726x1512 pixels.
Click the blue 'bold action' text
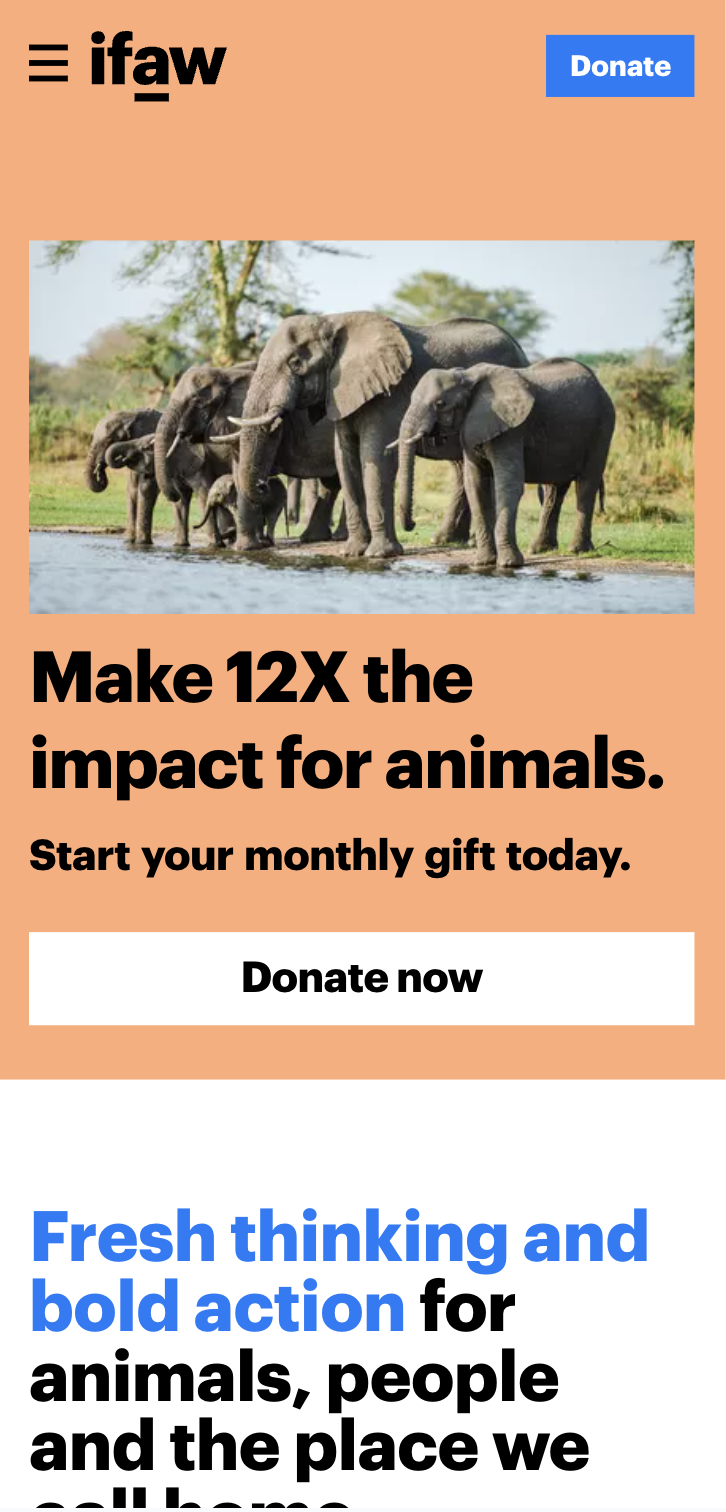(x=217, y=1307)
